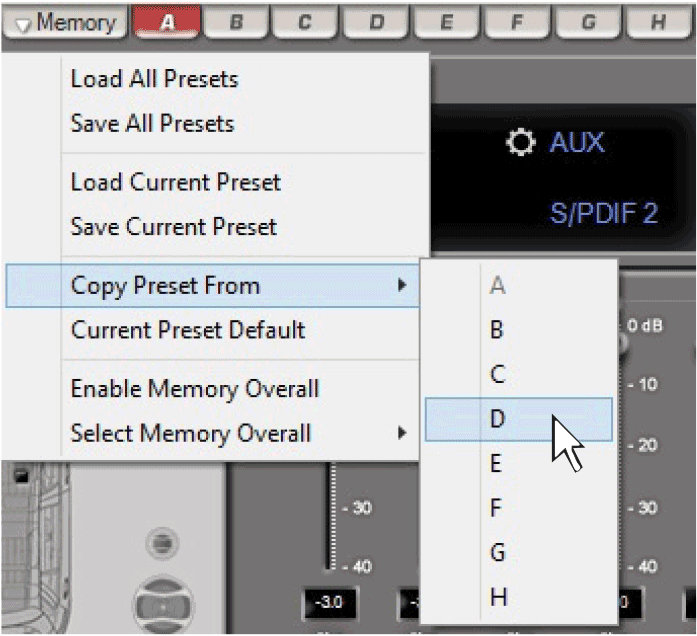This screenshot has width=697, height=636.
Task: Switch to memory preset tab D
Action: pos(376,22)
